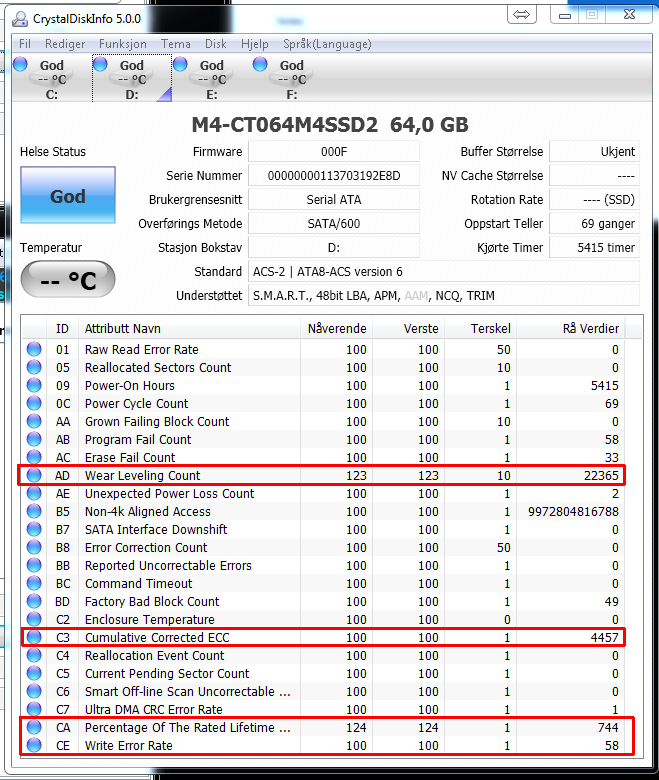
Task: Click status icon of Cumulative Corrected ECC
Action: (34, 637)
